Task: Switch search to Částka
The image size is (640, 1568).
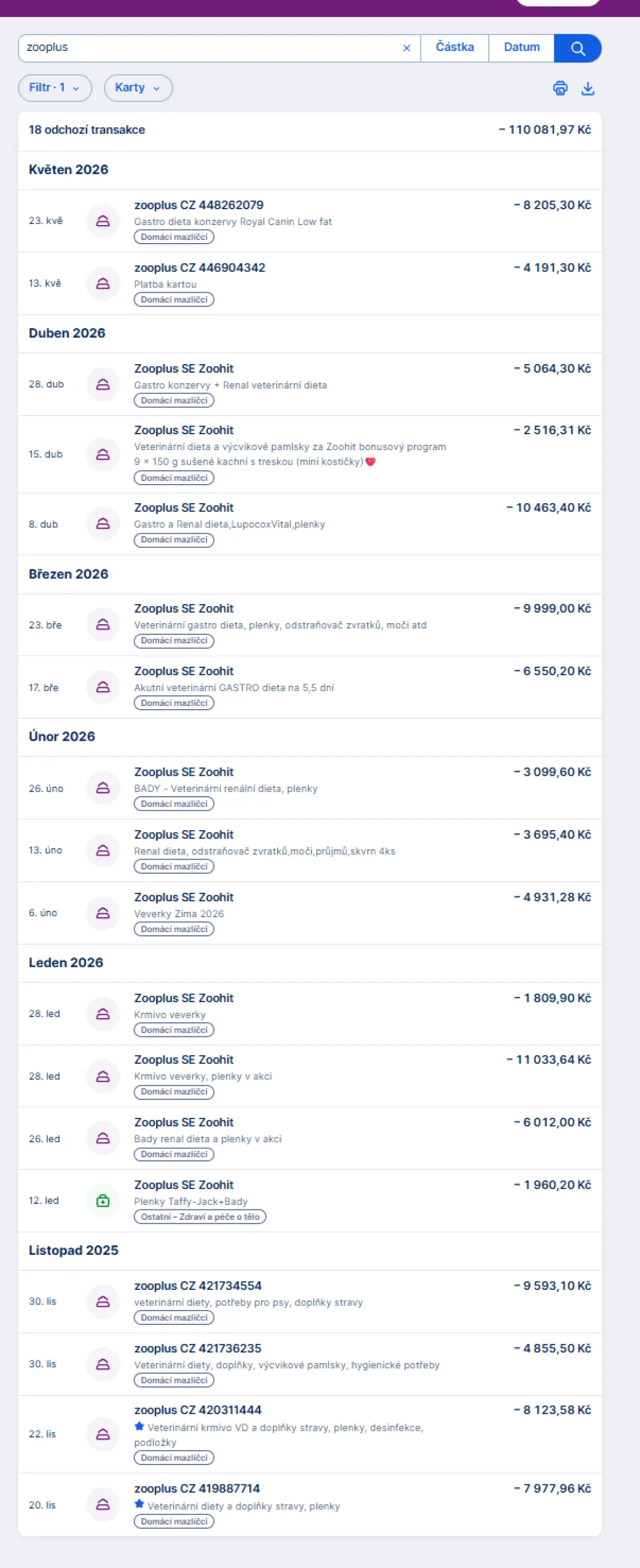Action: 454,48
